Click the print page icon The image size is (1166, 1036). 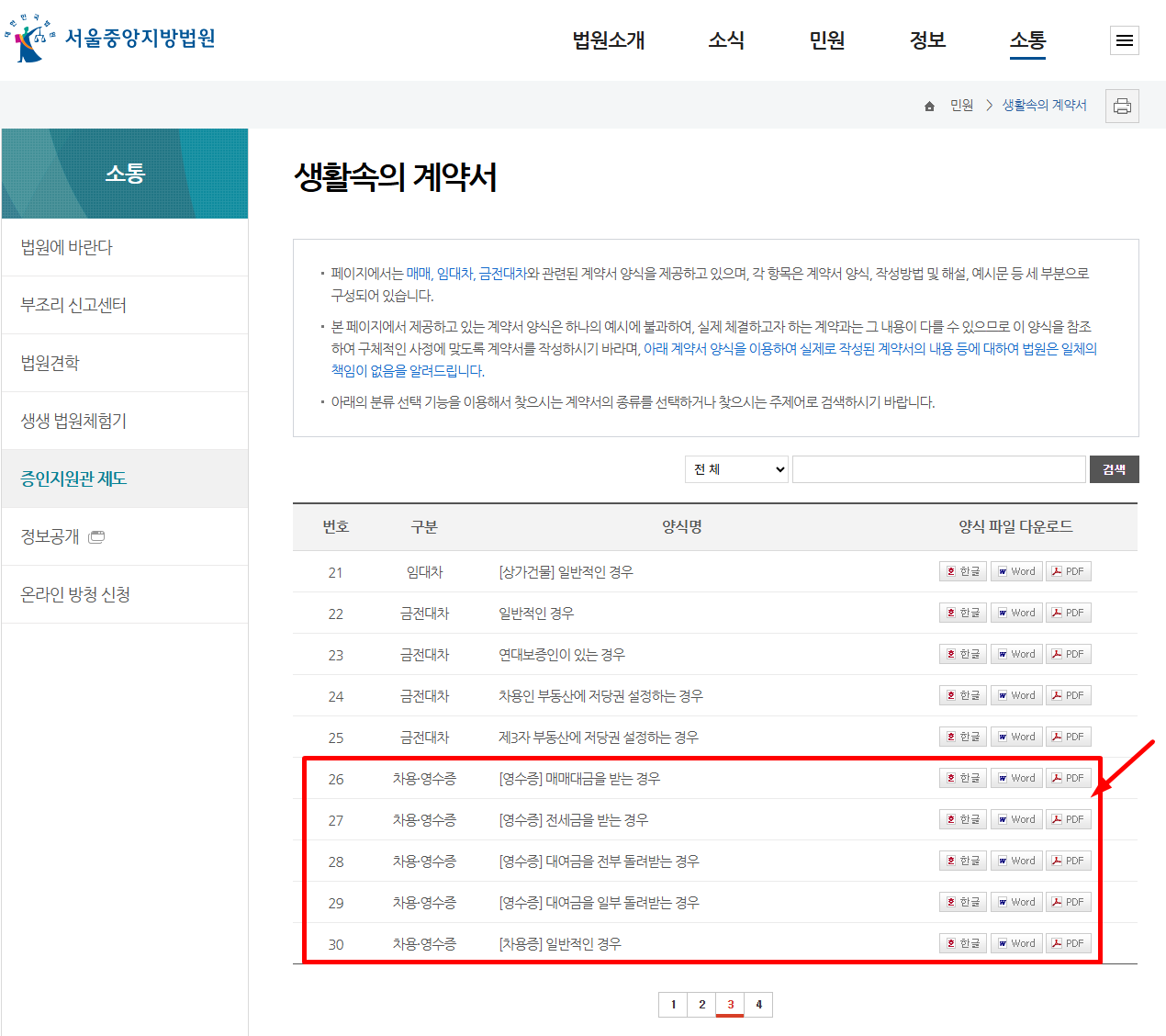click(x=1122, y=105)
